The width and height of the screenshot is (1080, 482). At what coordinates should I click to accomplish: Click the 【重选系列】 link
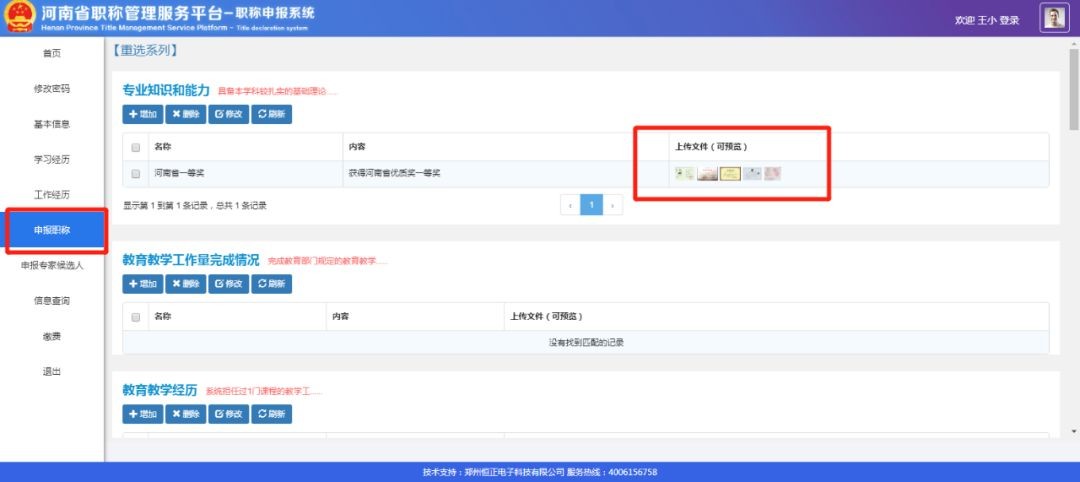(144, 50)
